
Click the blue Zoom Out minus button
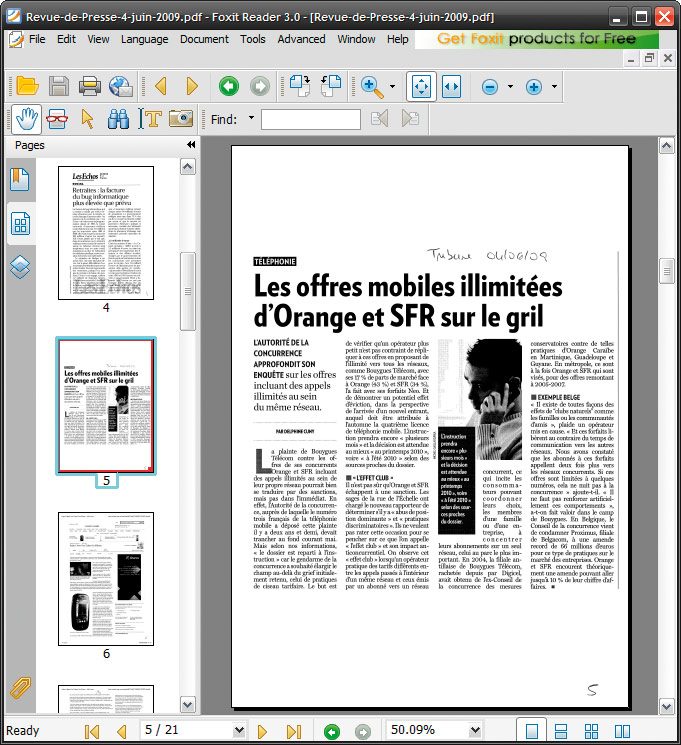489,87
